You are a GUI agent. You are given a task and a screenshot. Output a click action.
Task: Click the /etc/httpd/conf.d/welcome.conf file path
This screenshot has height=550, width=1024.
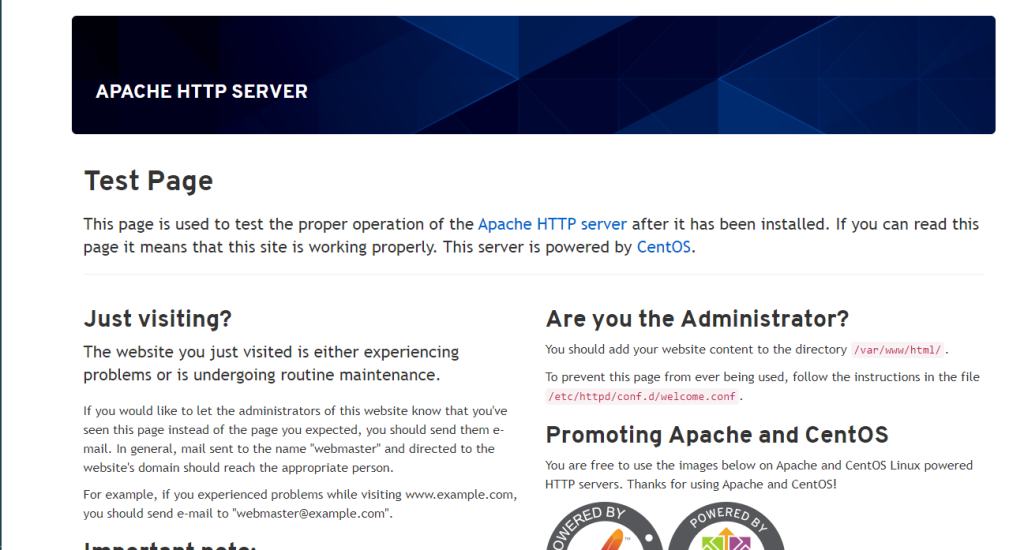tap(642, 396)
